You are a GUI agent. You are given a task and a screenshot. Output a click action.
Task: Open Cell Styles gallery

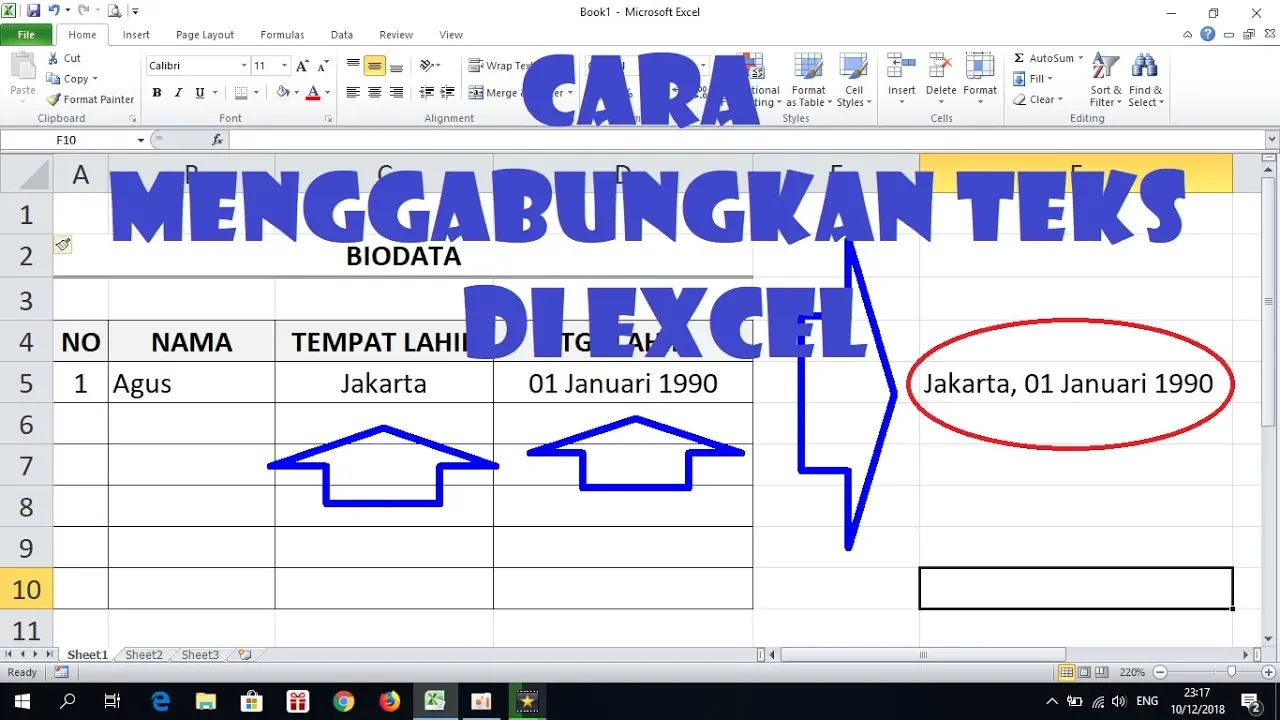pos(853,80)
